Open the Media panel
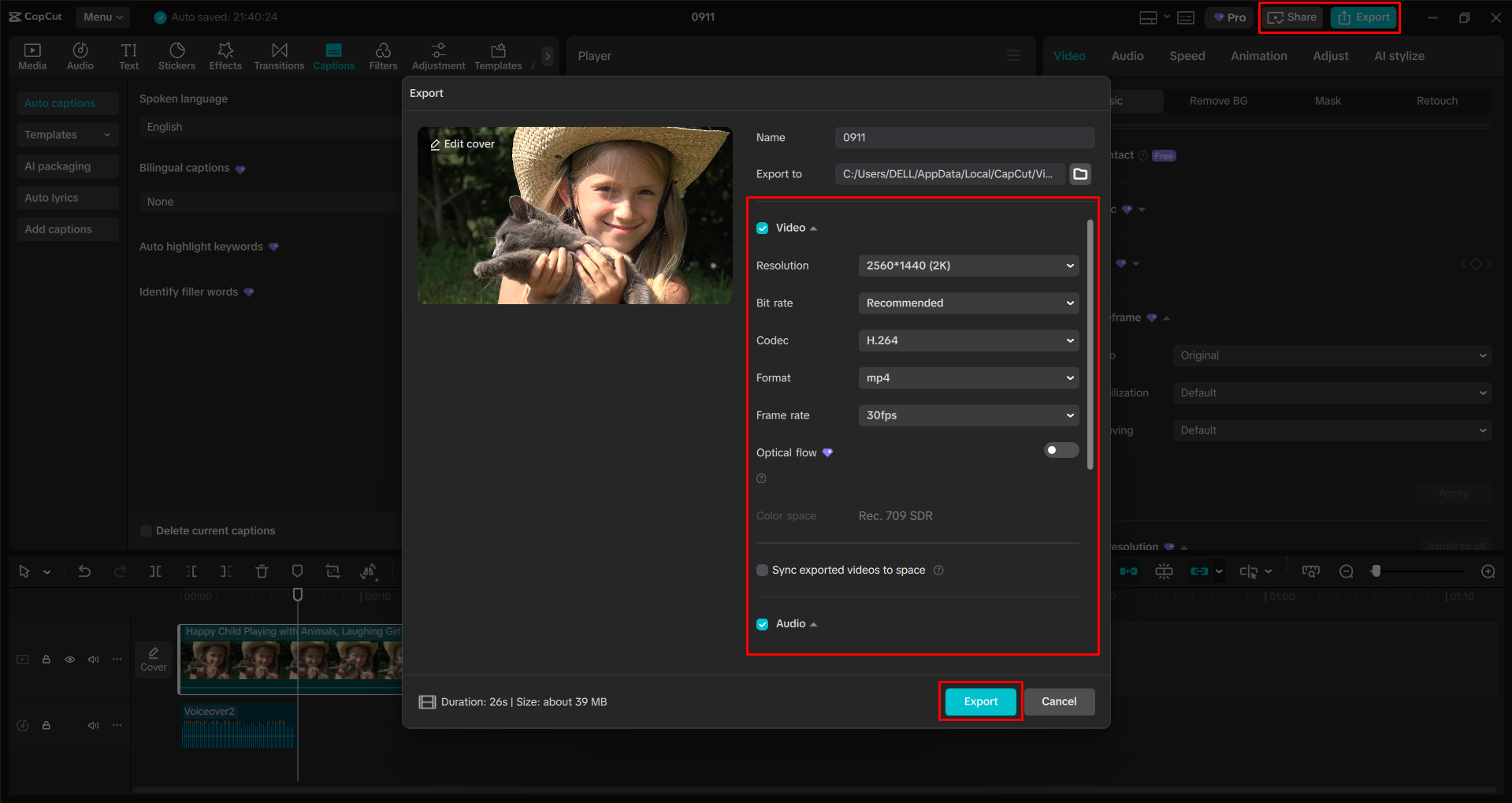 pos(32,55)
